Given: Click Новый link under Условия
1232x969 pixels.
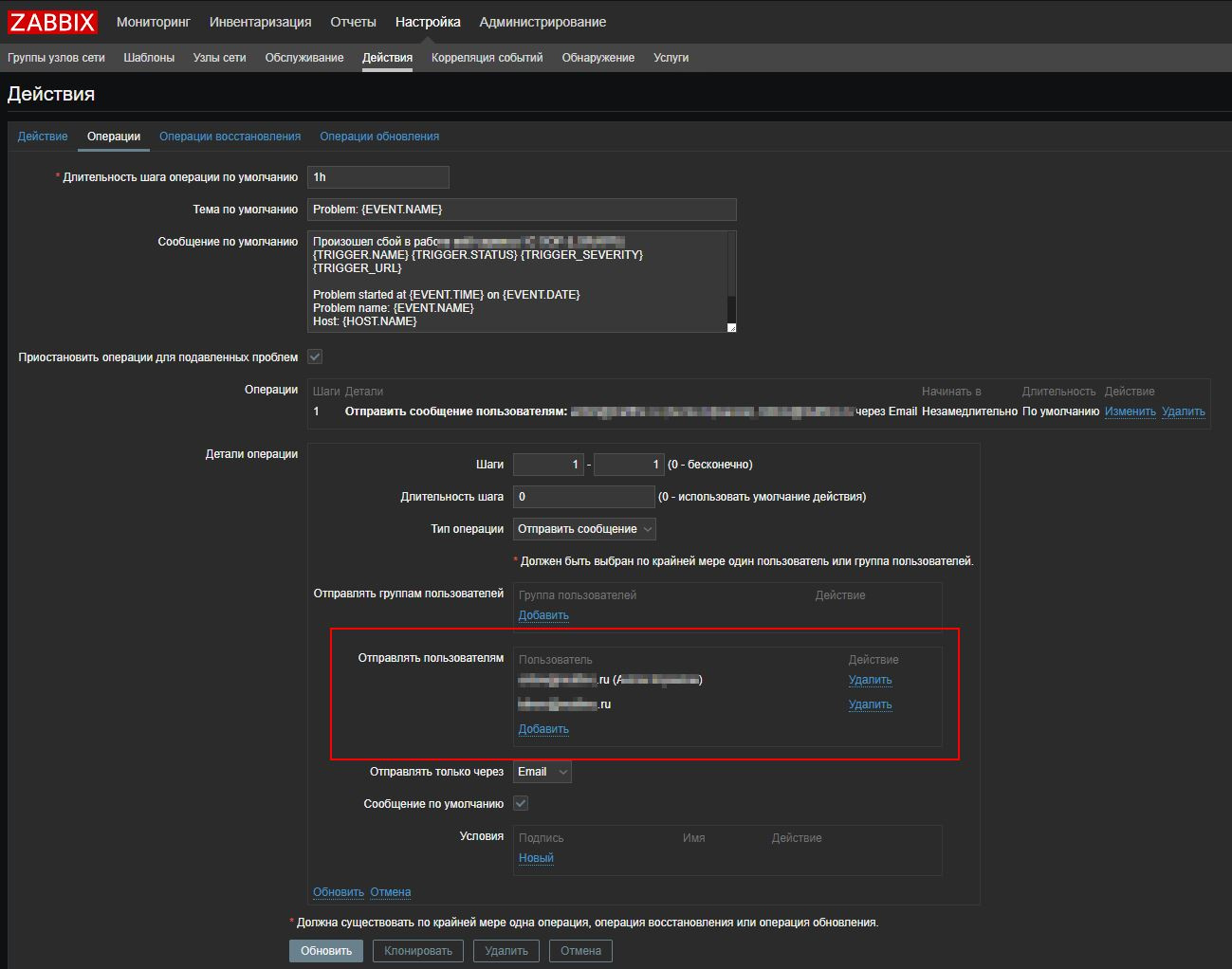Looking at the screenshot, I should click(536, 858).
